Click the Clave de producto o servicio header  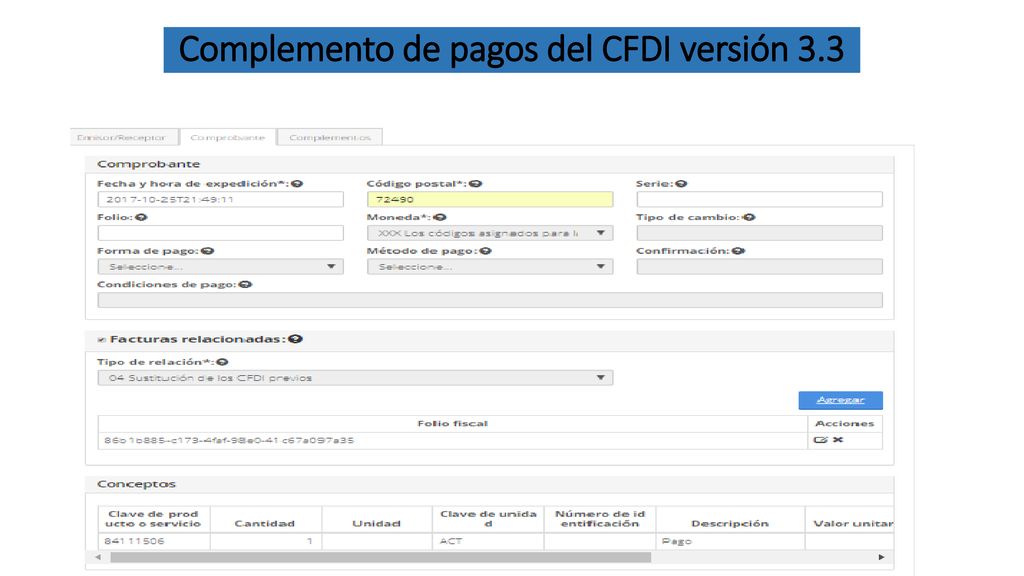coord(154,520)
